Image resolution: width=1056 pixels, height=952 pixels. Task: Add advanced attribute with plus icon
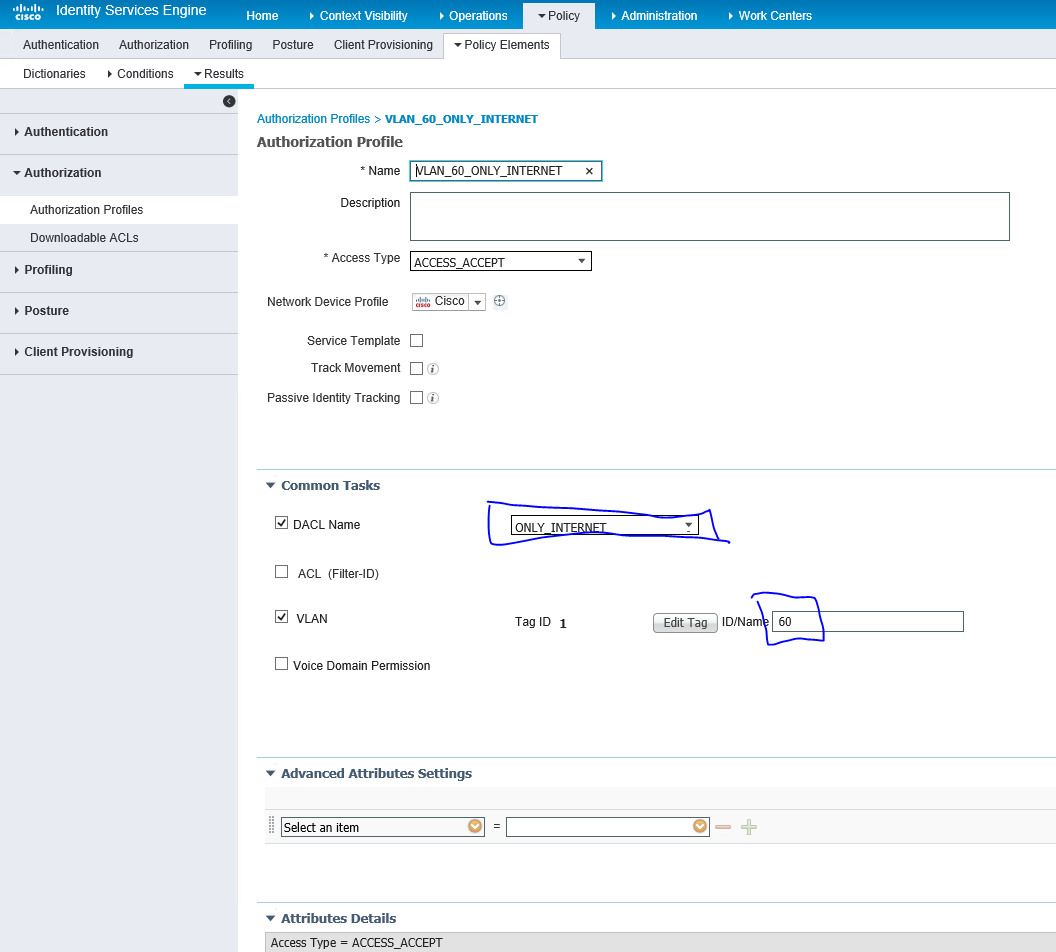pos(749,827)
